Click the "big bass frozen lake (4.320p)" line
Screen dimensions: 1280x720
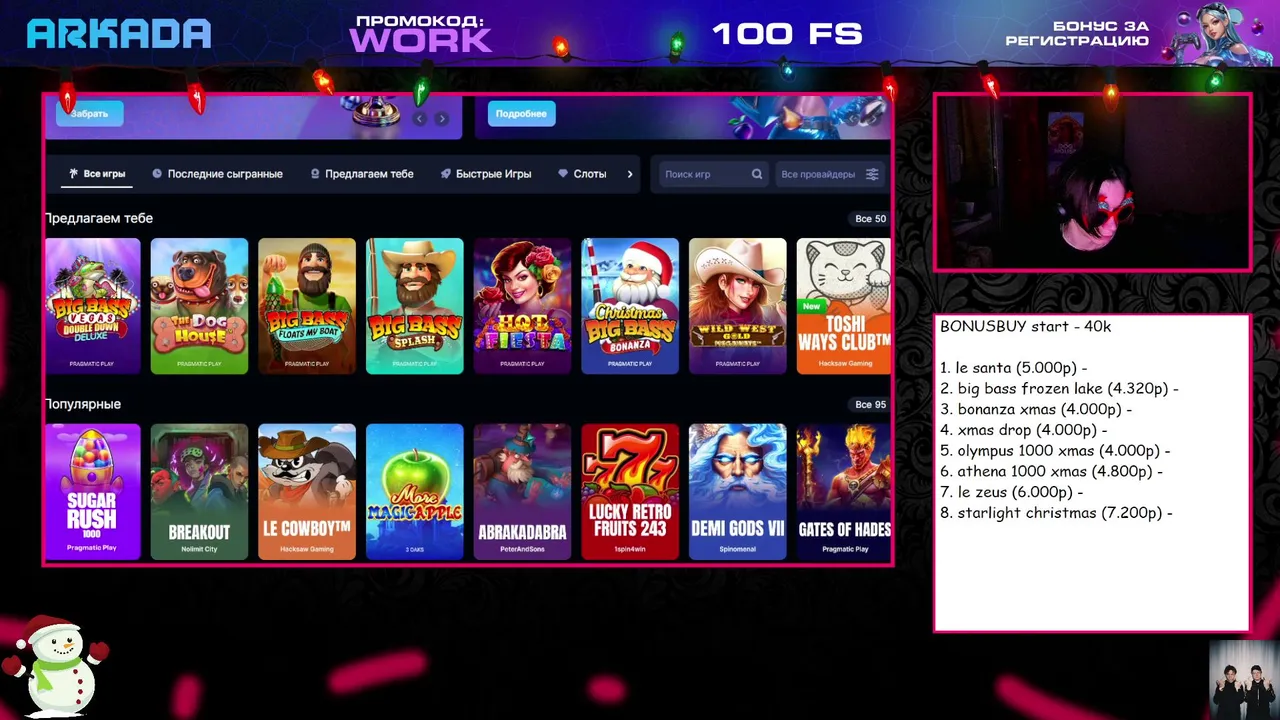[1059, 389]
